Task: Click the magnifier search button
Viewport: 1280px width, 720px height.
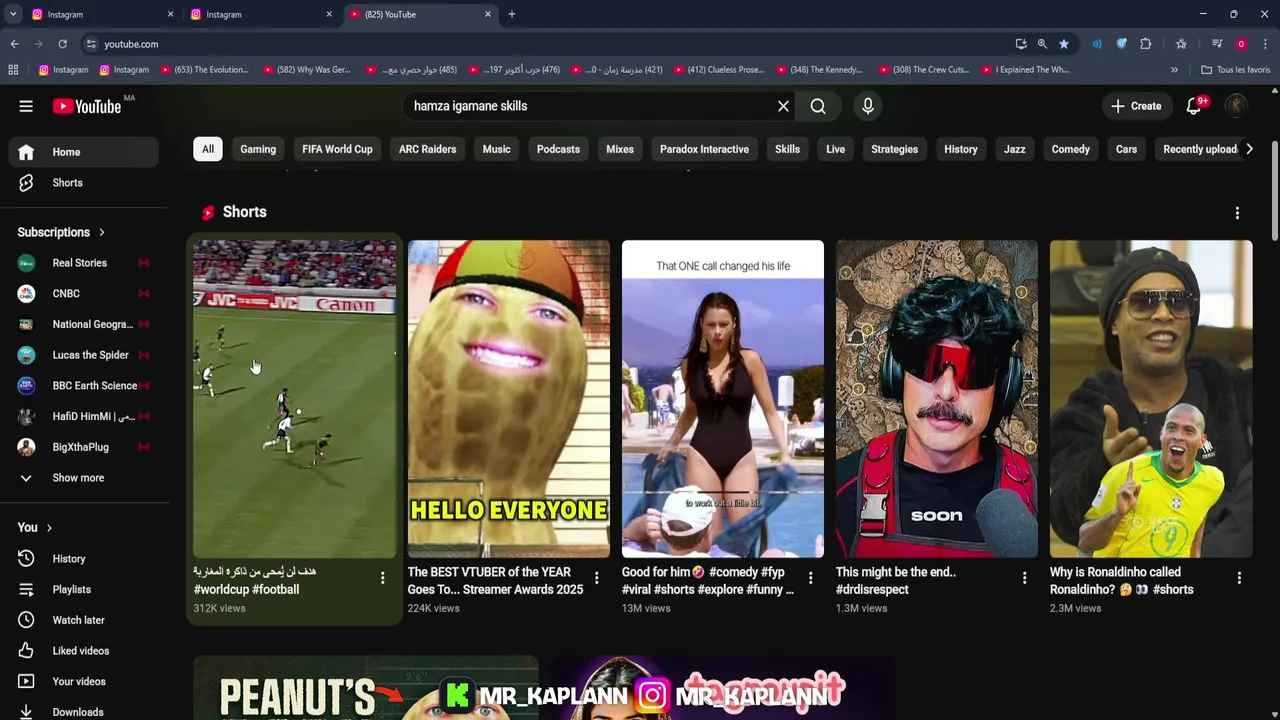Action: tap(818, 106)
